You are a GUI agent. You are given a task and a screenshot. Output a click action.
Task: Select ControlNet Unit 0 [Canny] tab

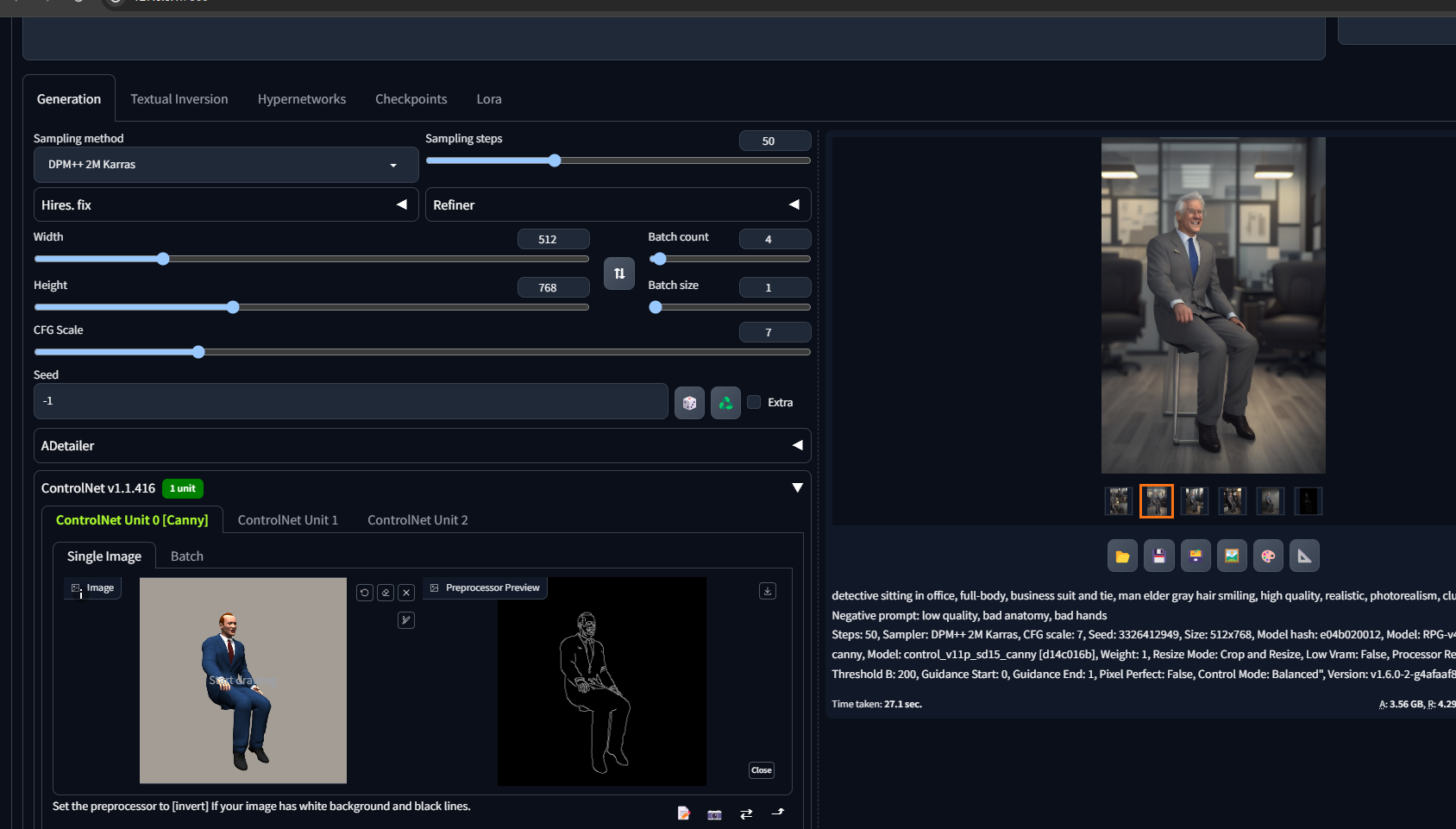coord(132,520)
